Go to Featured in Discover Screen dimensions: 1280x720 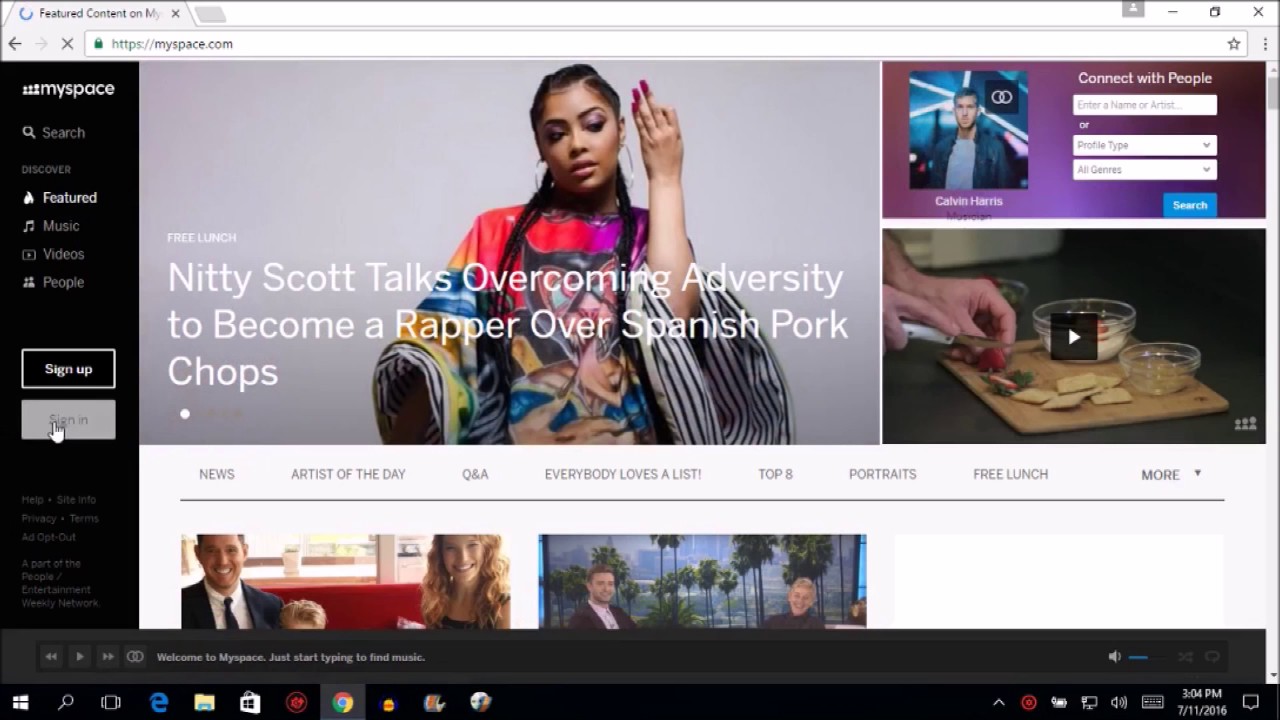(x=60, y=198)
